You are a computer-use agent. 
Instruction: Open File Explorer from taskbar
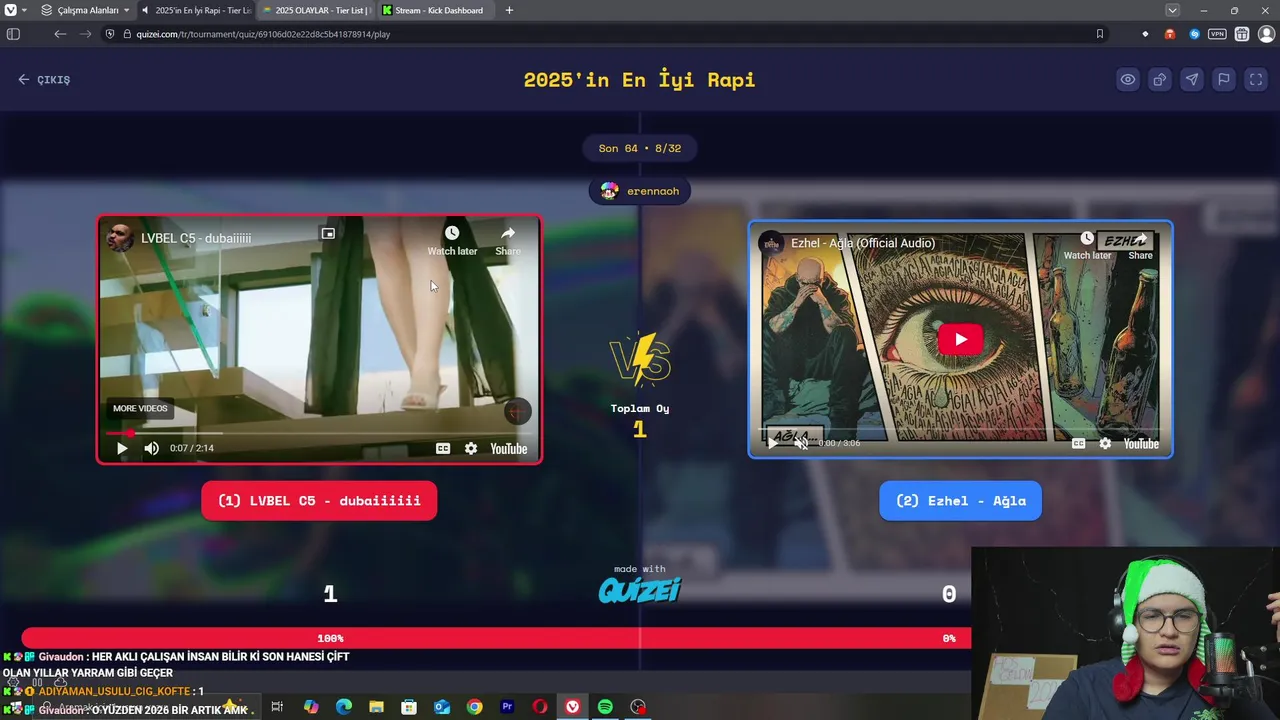(x=377, y=707)
